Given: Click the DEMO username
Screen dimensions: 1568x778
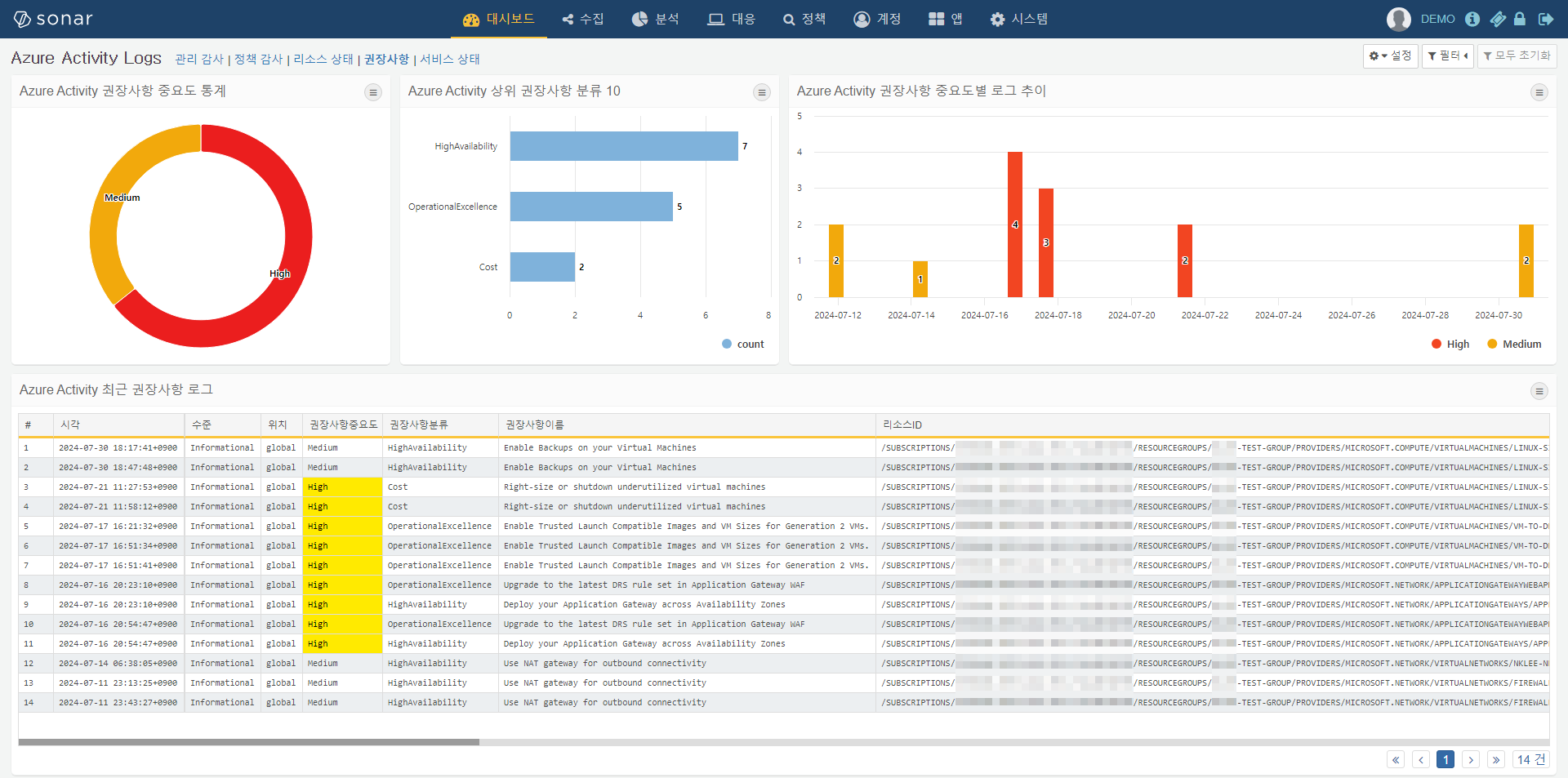Looking at the screenshot, I should [1437, 19].
